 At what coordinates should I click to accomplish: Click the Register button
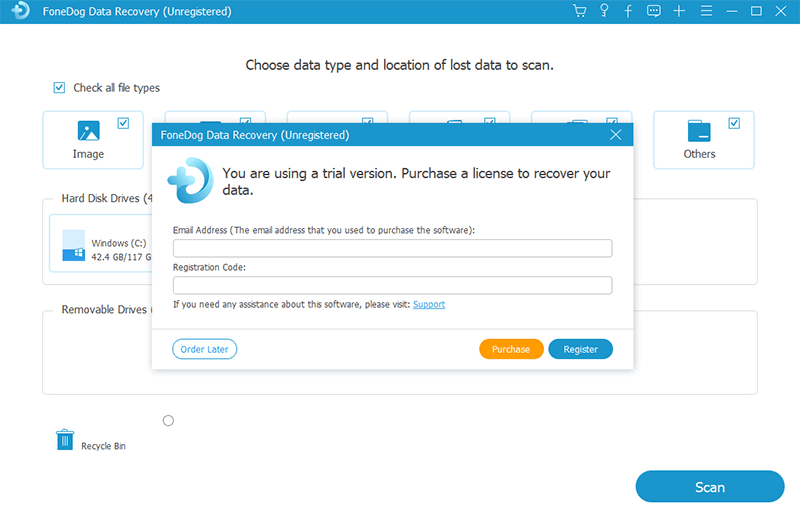(581, 349)
